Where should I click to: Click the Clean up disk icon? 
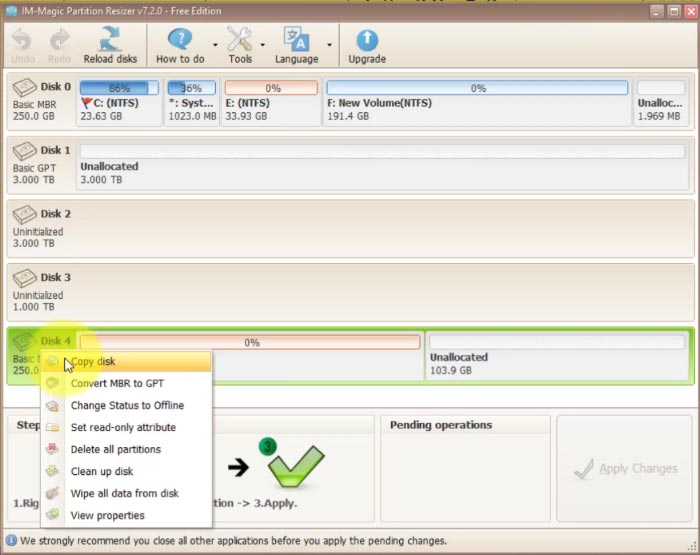click(52, 471)
